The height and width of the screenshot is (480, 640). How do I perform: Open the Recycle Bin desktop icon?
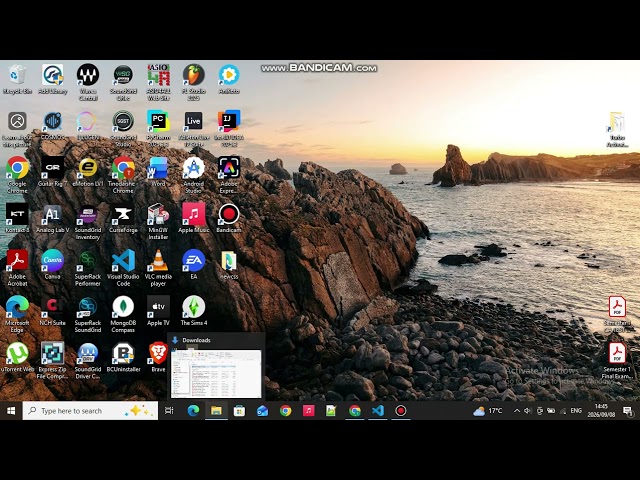coord(17,79)
